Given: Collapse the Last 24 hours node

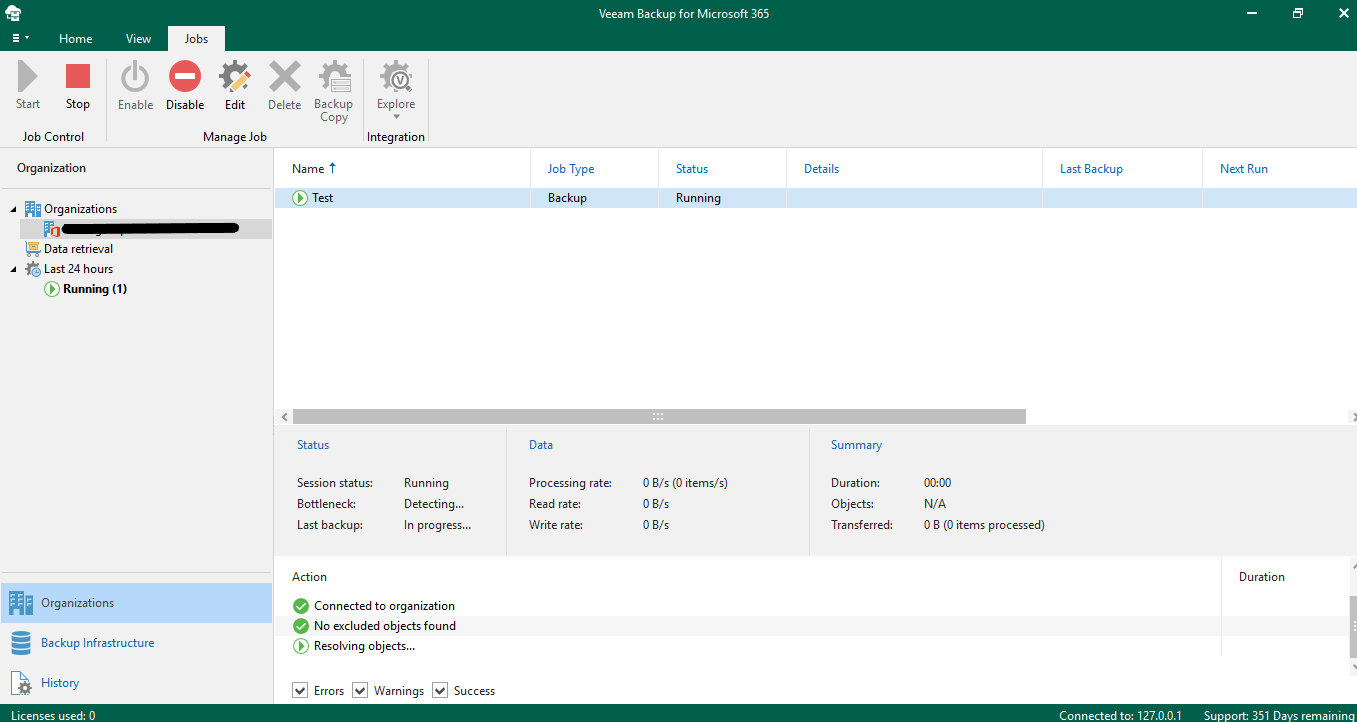Looking at the screenshot, I should (x=14, y=269).
